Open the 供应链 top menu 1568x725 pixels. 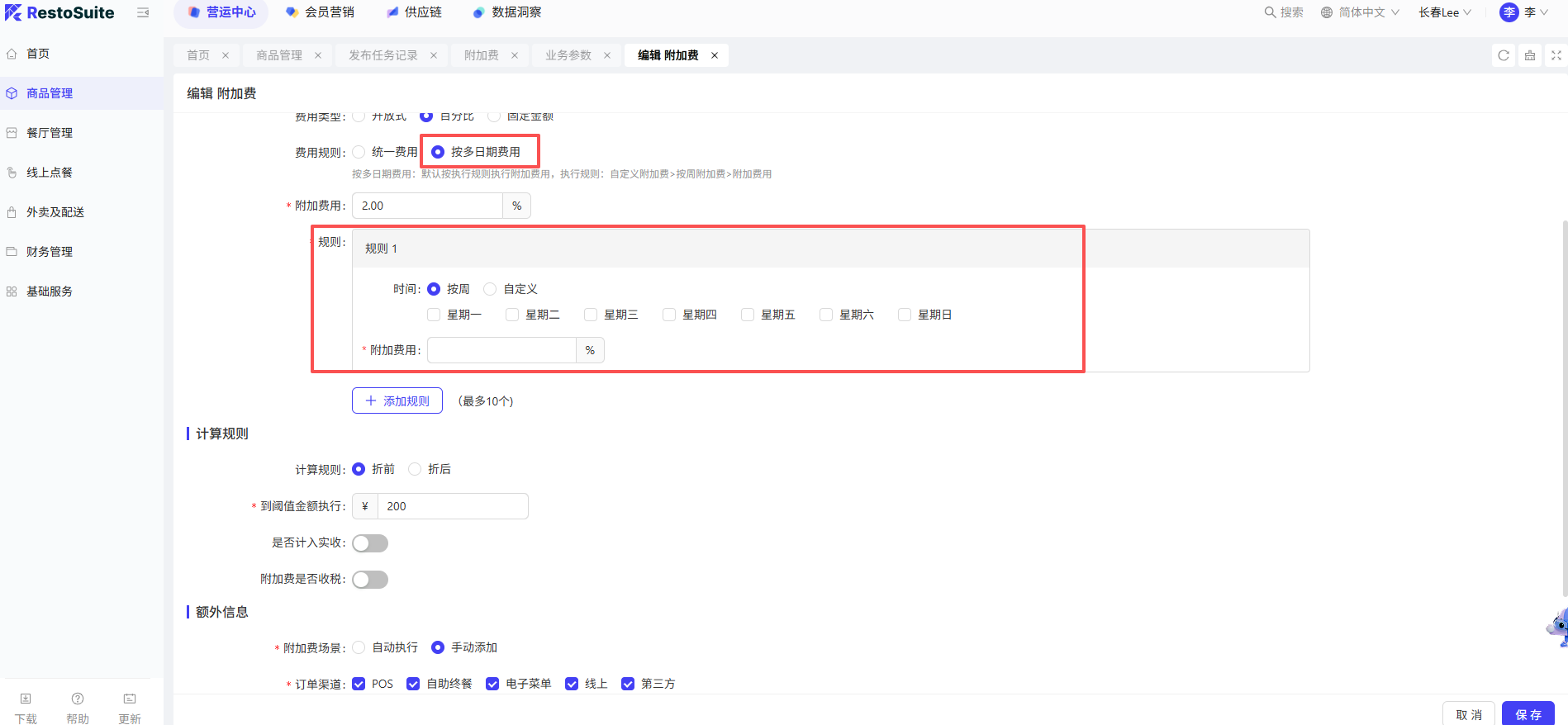(x=414, y=12)
